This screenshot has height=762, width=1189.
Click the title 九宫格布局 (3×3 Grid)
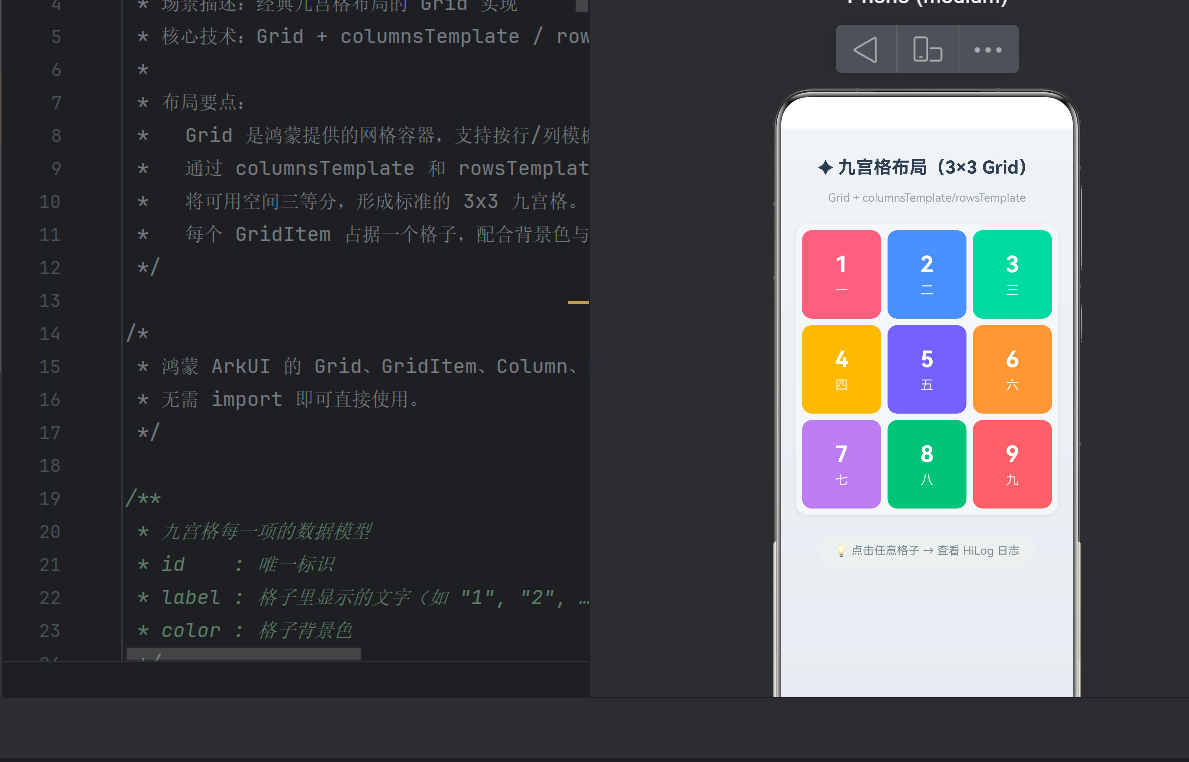pos(923,168)
